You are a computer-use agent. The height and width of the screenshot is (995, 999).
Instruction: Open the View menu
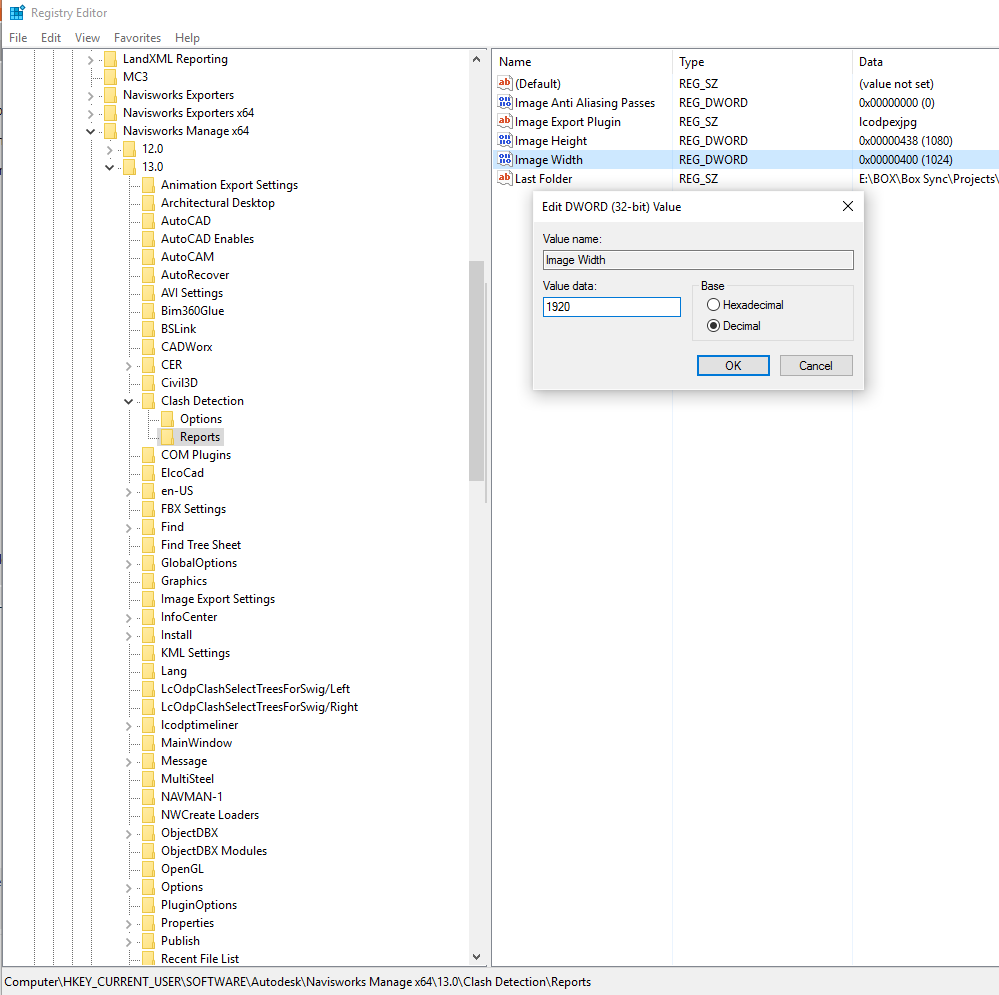(x=87, y=38)
